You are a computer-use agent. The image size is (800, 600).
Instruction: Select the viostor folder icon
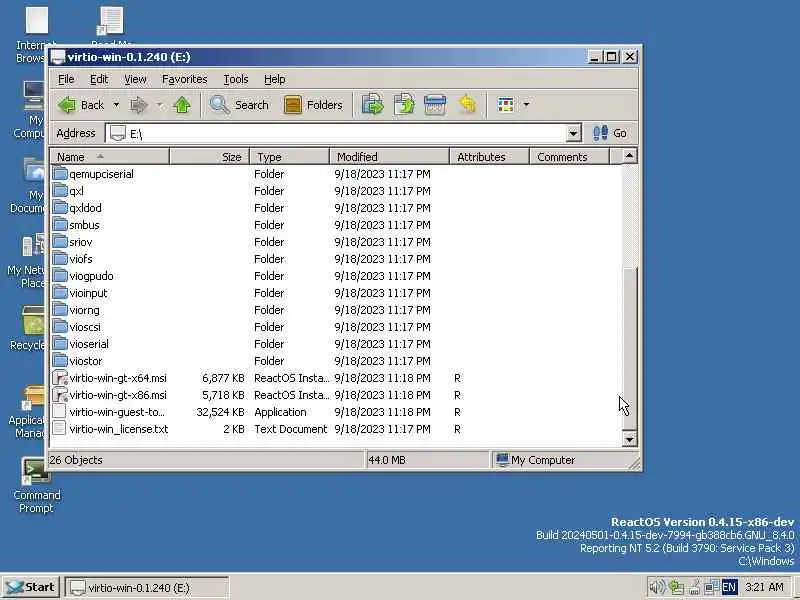60,361
